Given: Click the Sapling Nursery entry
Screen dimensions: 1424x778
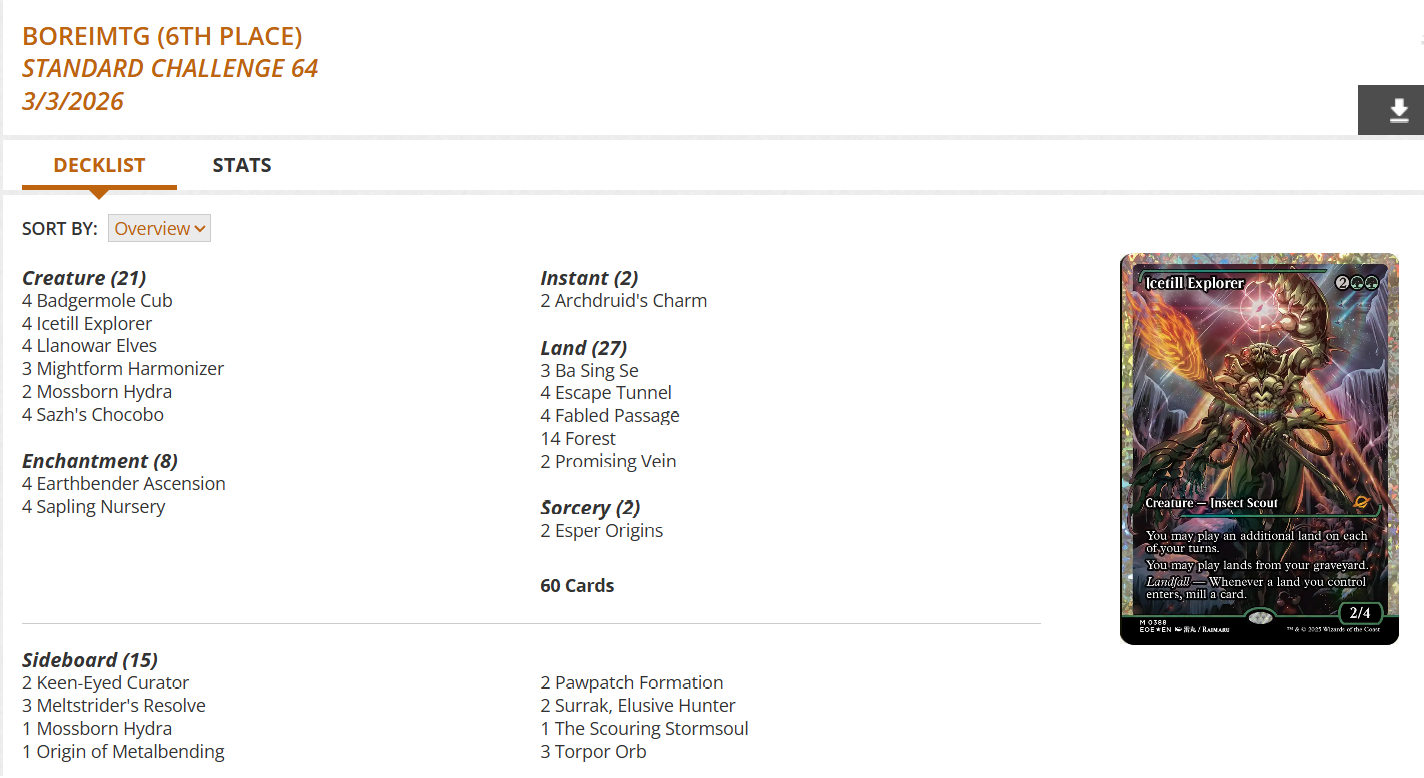Looking at the screenshot, I should 101,506.
